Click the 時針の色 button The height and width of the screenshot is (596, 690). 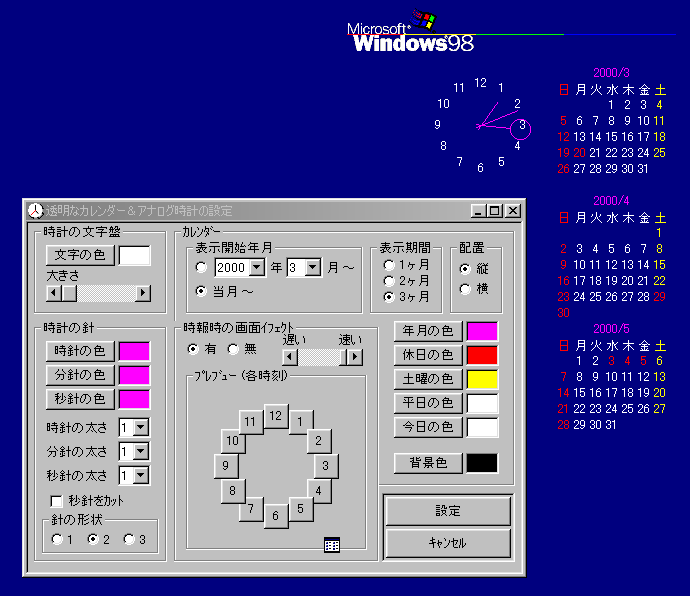[80, 351]
